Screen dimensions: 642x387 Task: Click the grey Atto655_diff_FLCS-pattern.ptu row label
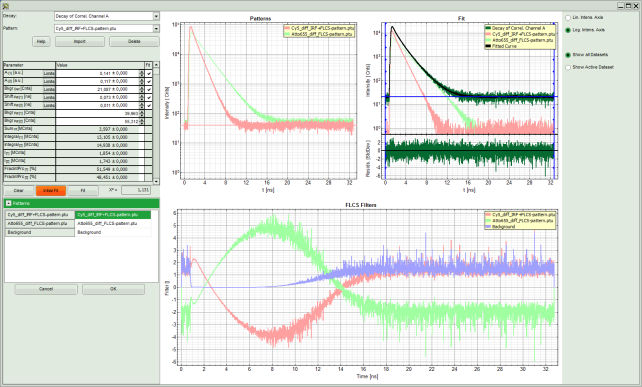[40, 224]
